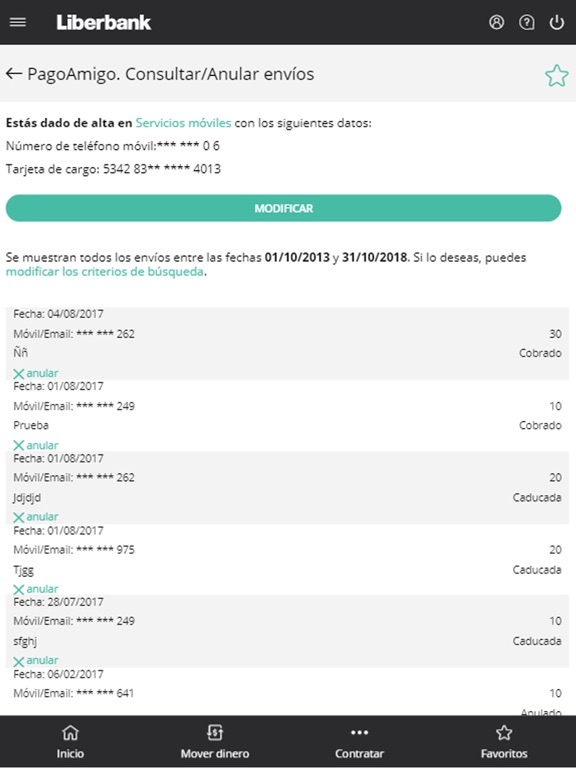Open Favoritos tab
Image resolution: width=576 pixels, height=768 pixels.
click(x=504, y=742)
